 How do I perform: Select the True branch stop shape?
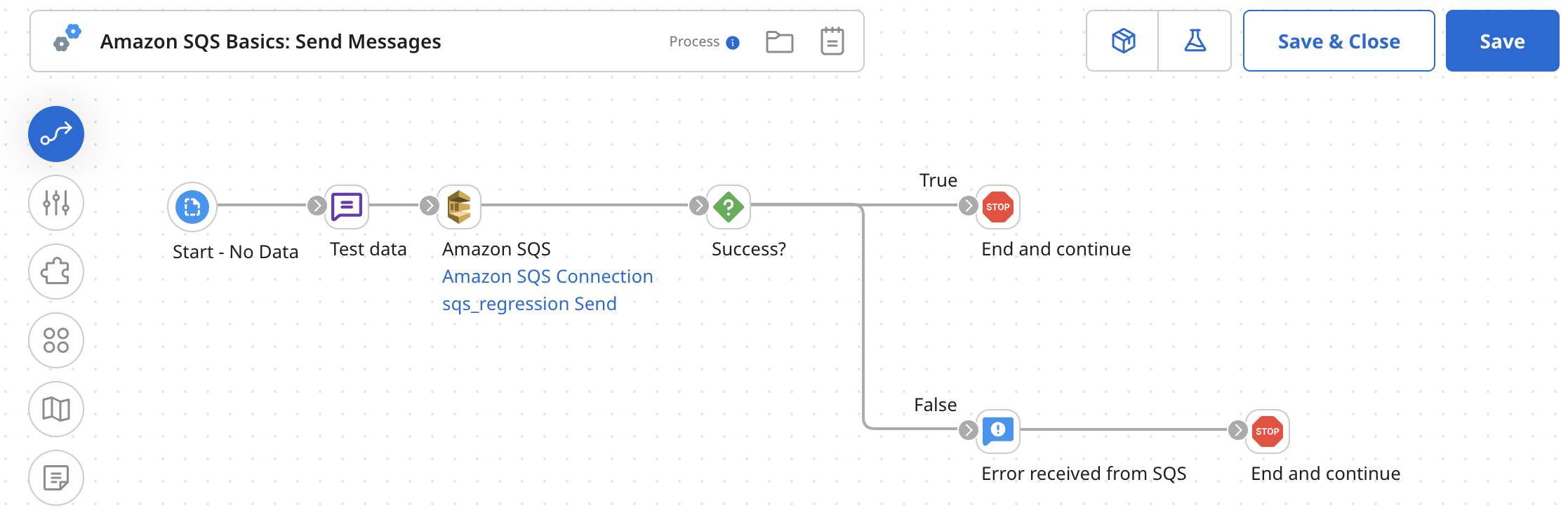point(998,207)
